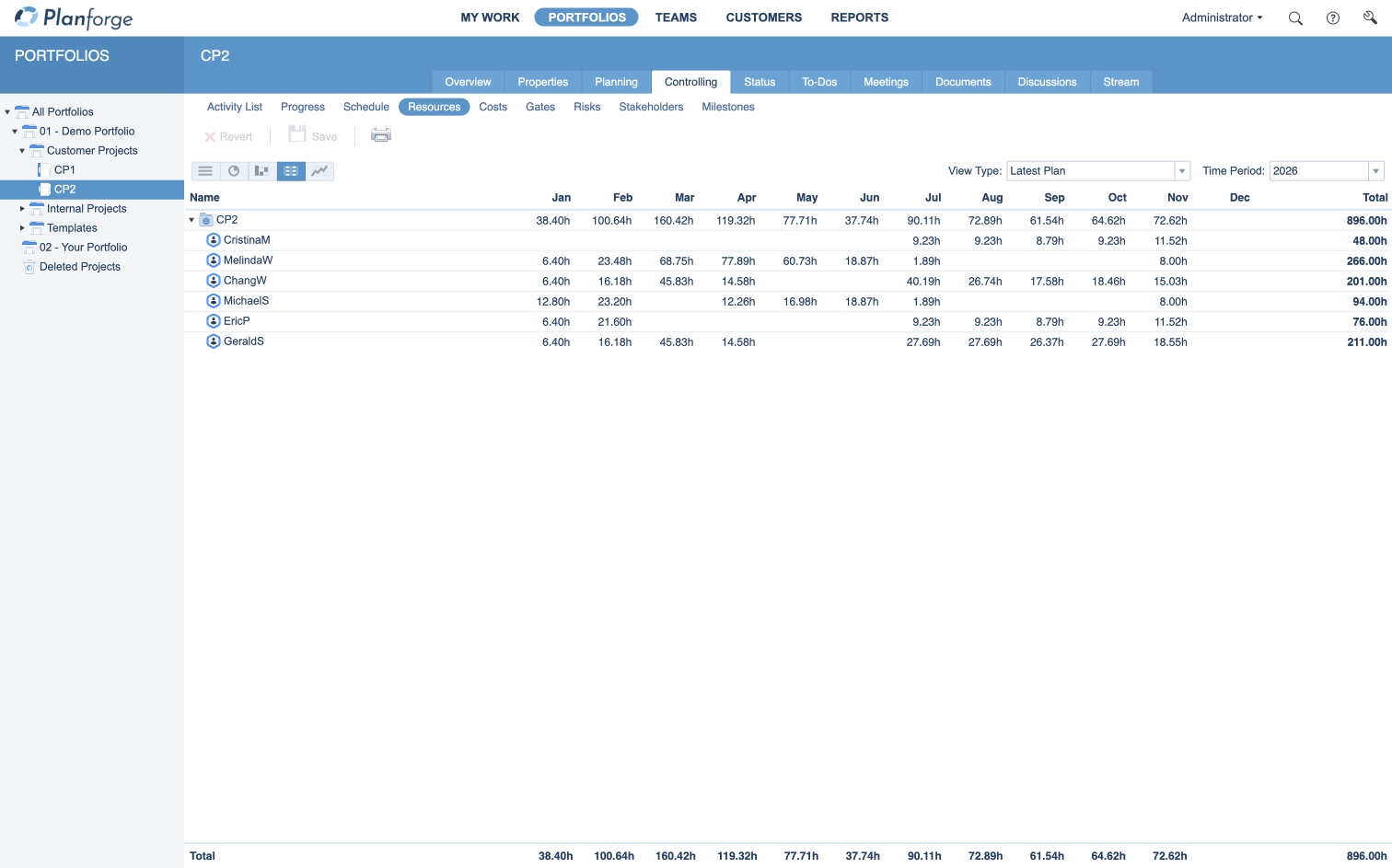Open the search magnifier icon
The image size is (1392, 868).
[x=1295, y=18]
